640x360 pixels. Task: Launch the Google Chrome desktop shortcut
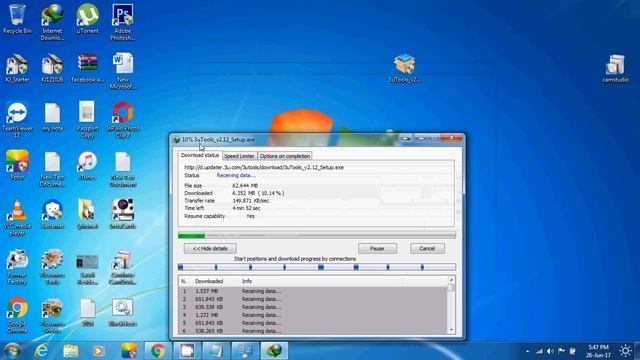17,315
